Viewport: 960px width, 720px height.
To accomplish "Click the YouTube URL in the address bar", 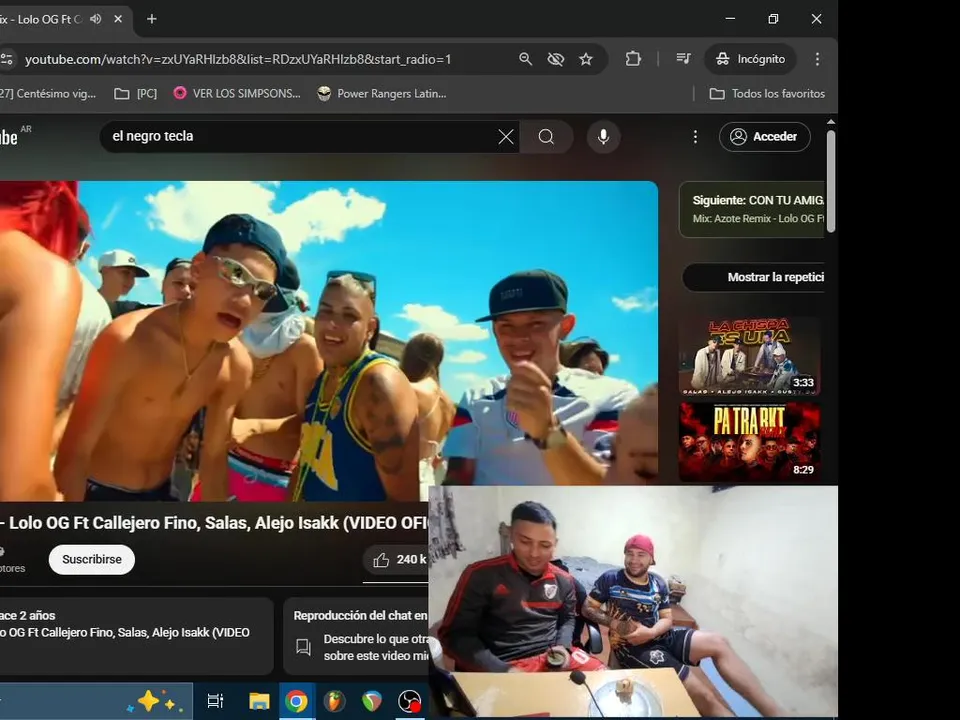I will point(238,59).
